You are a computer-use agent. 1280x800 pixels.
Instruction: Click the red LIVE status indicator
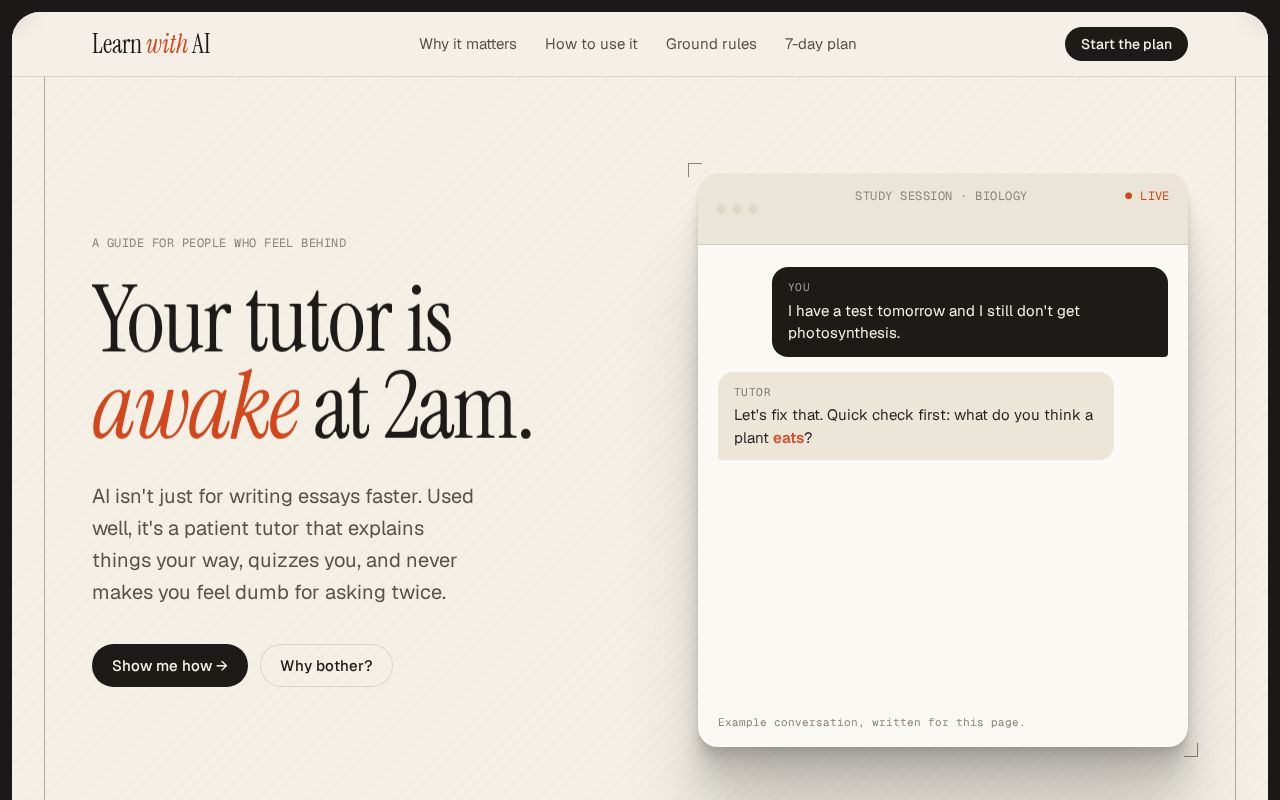tap(1147, 196)
